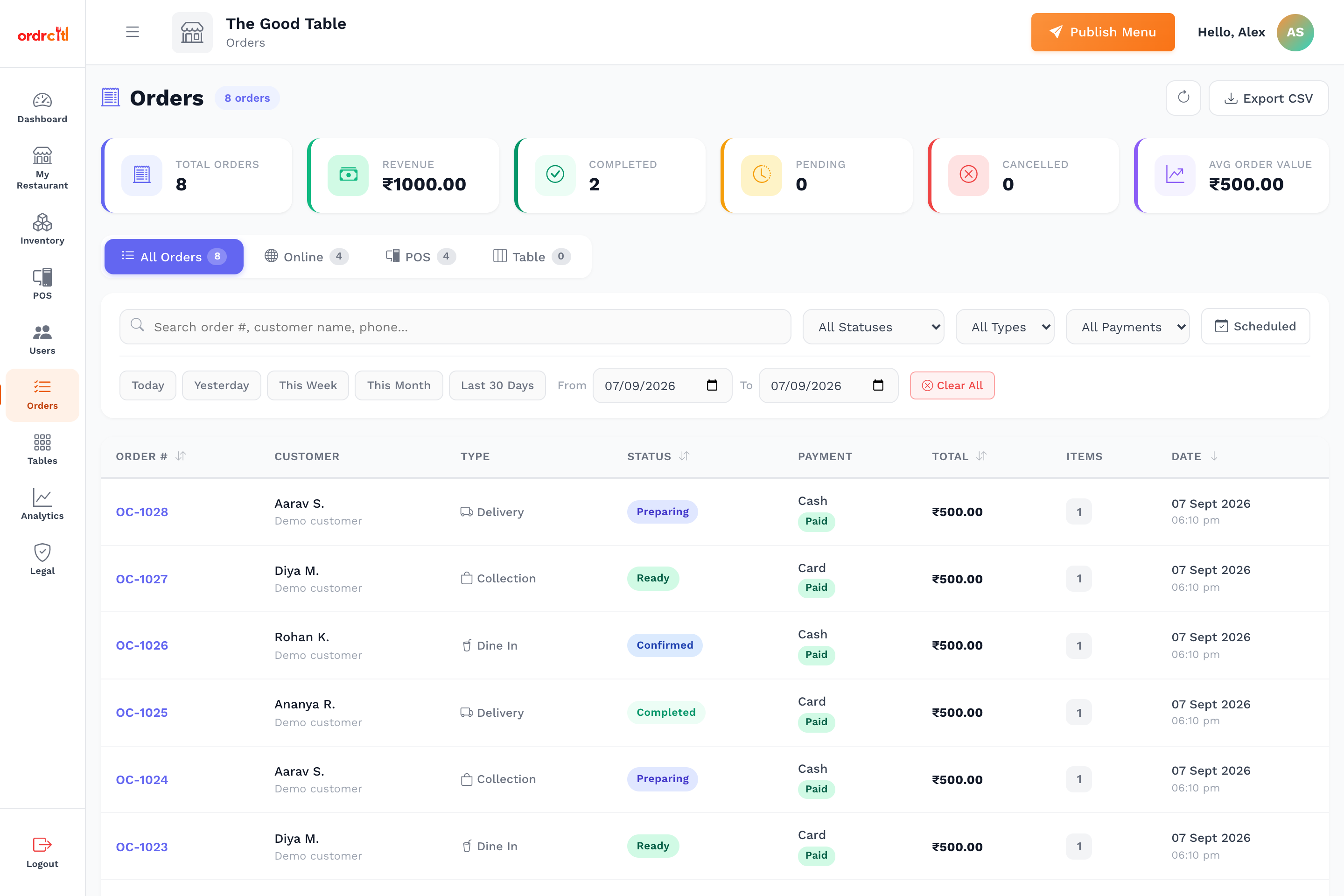Go to Inventory in the sidebar
The height and width of the screenshot is (896, 1344).
(x=42, y=229)
